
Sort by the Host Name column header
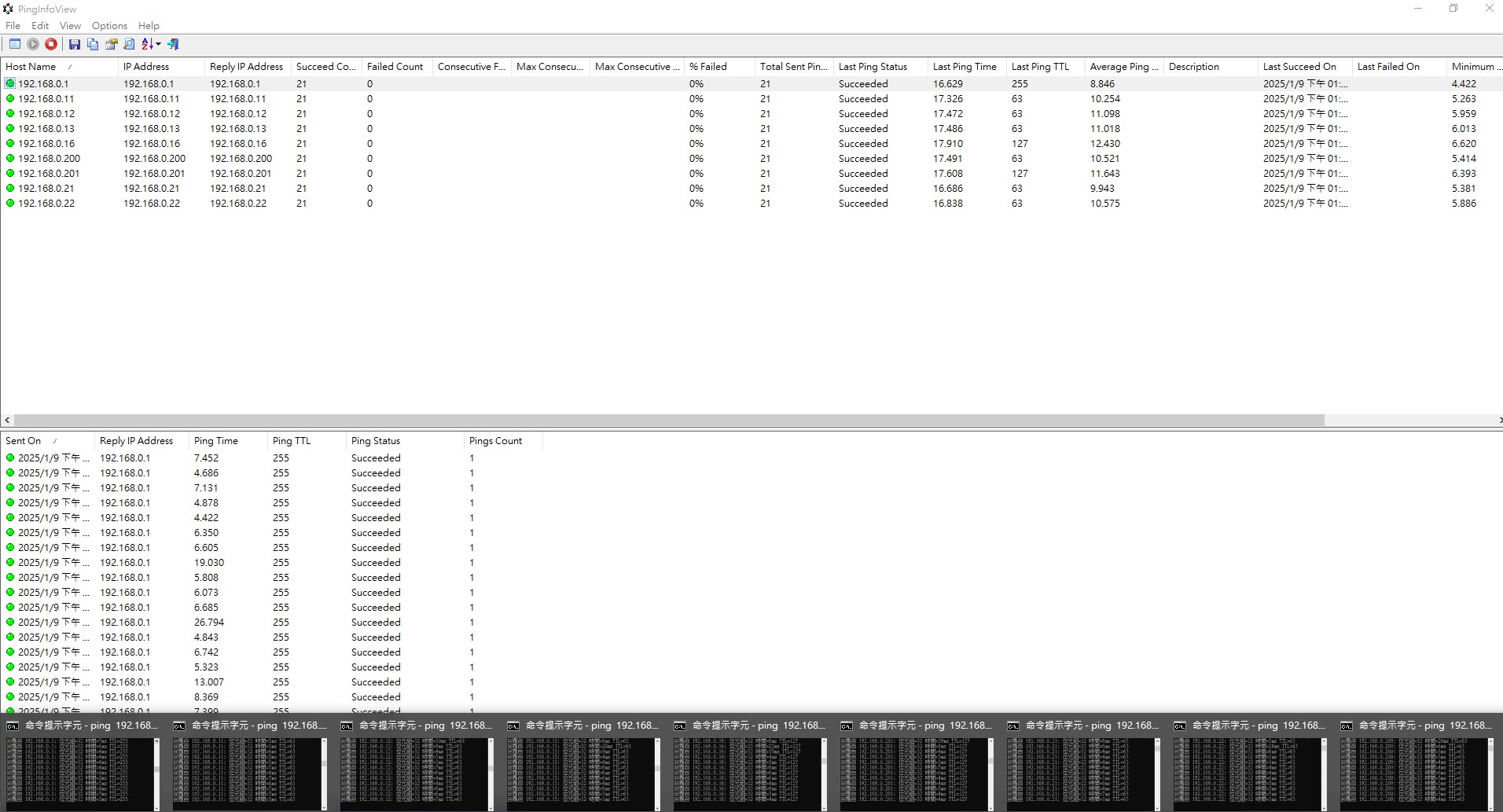point(31,67)
